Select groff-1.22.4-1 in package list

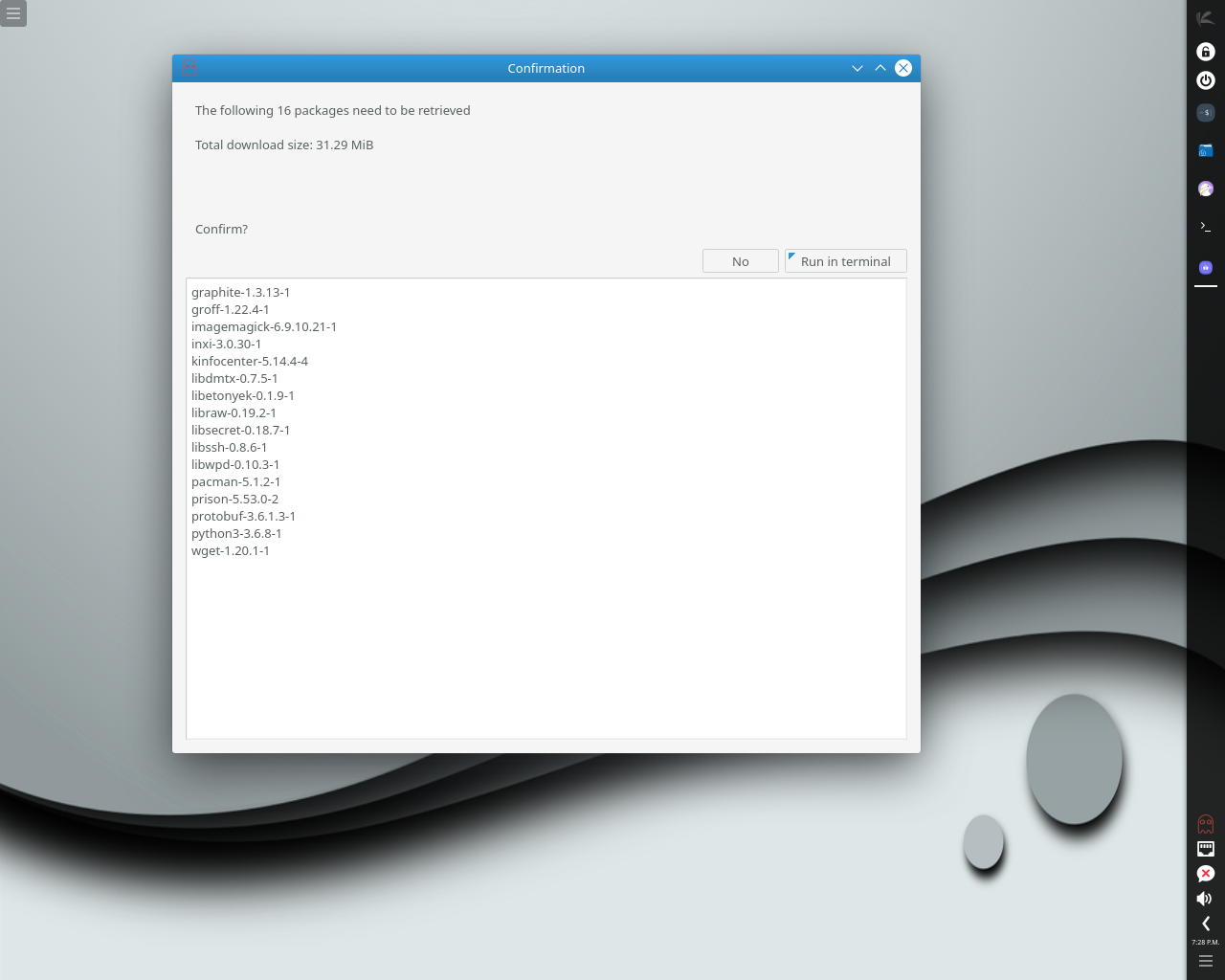[230, 310]
